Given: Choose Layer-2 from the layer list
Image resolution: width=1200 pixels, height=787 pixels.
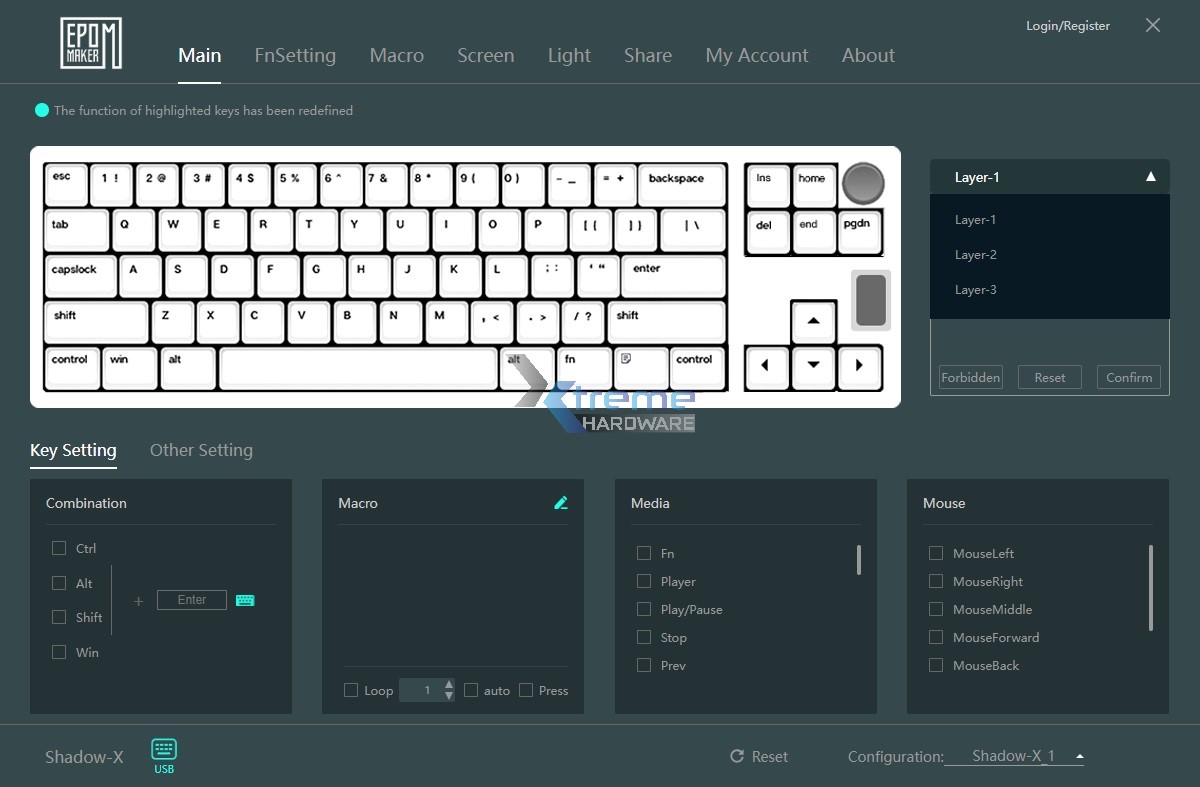Looking at the screenshot, I should [975, 255].
